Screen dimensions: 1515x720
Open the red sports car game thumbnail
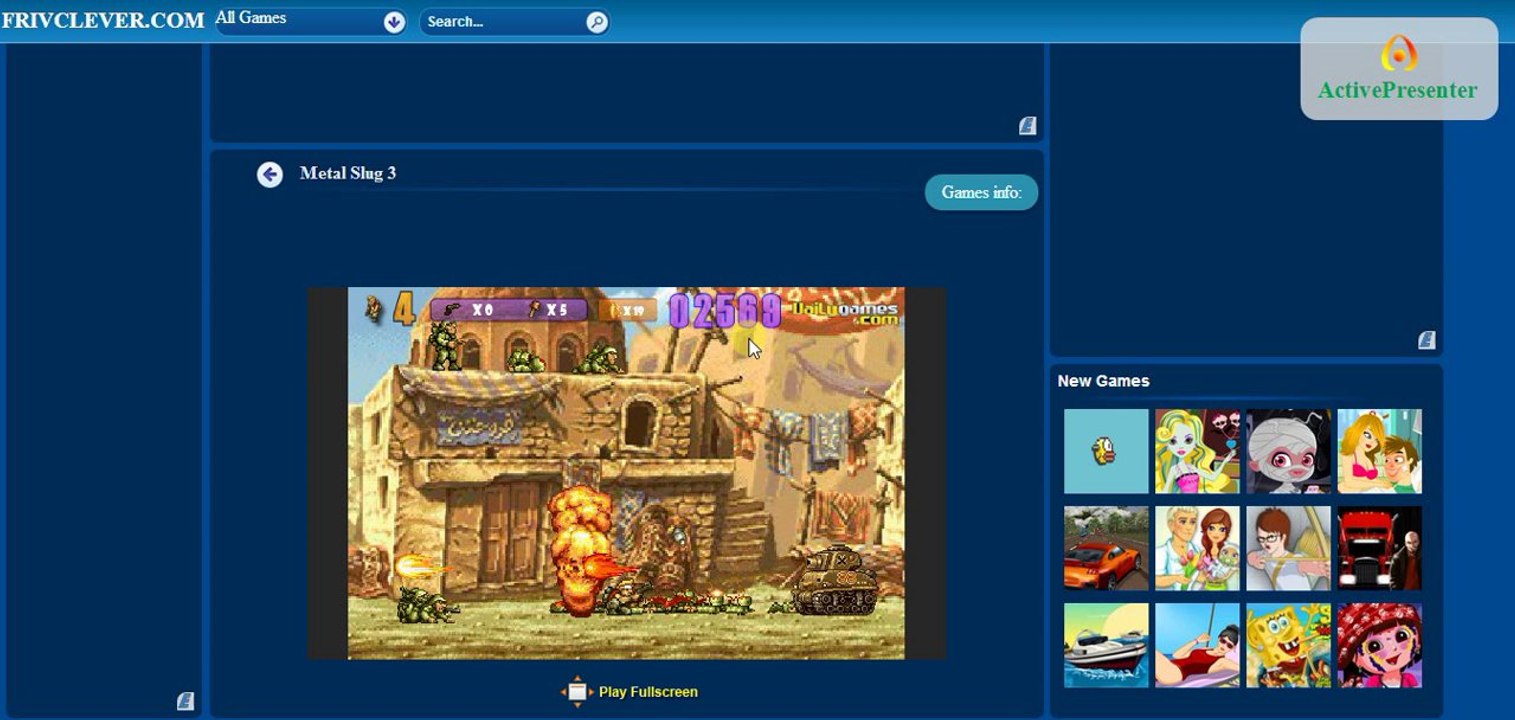point(1106,548)
